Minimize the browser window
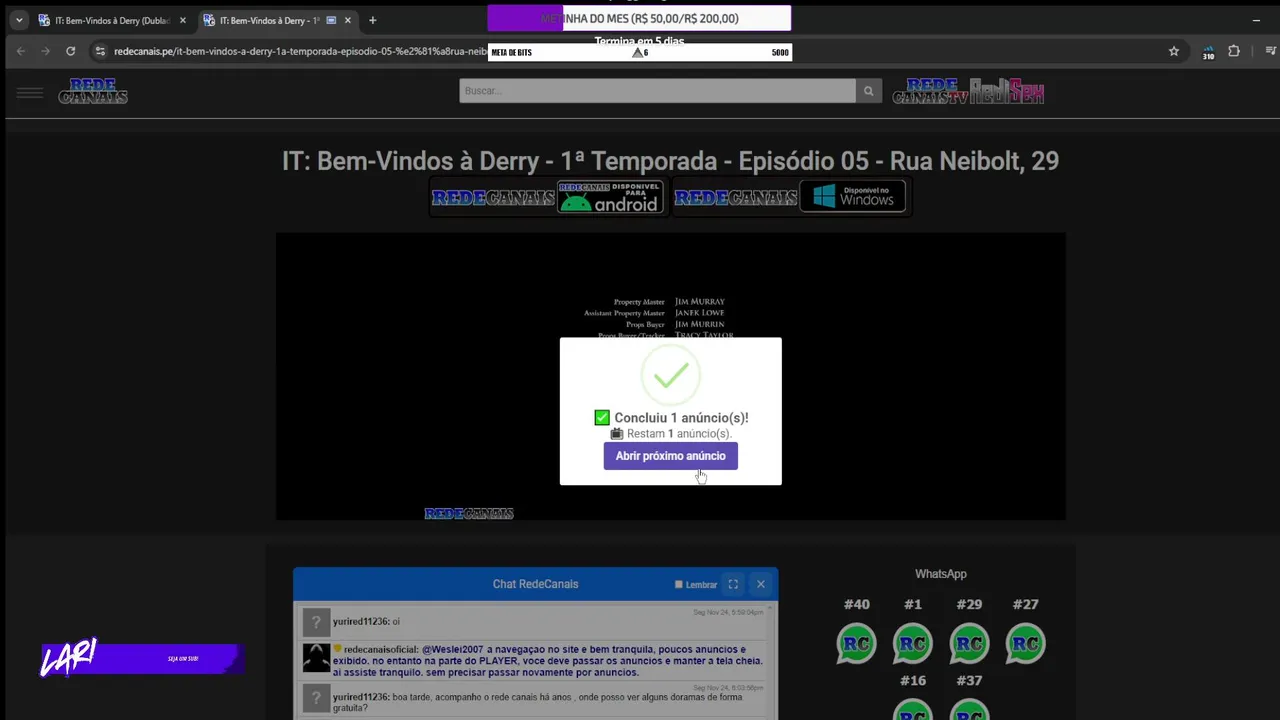Image resolution: width=1280 pixels, height=720 pixels. (1256, 20)
